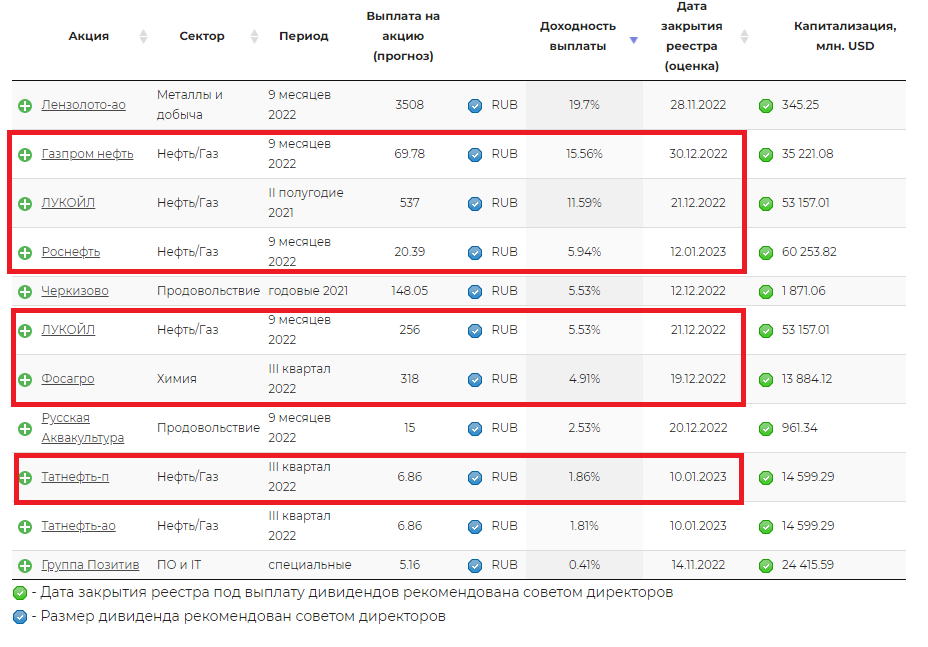Expand the Газпром нефть row using plus icon

(23, 155)
